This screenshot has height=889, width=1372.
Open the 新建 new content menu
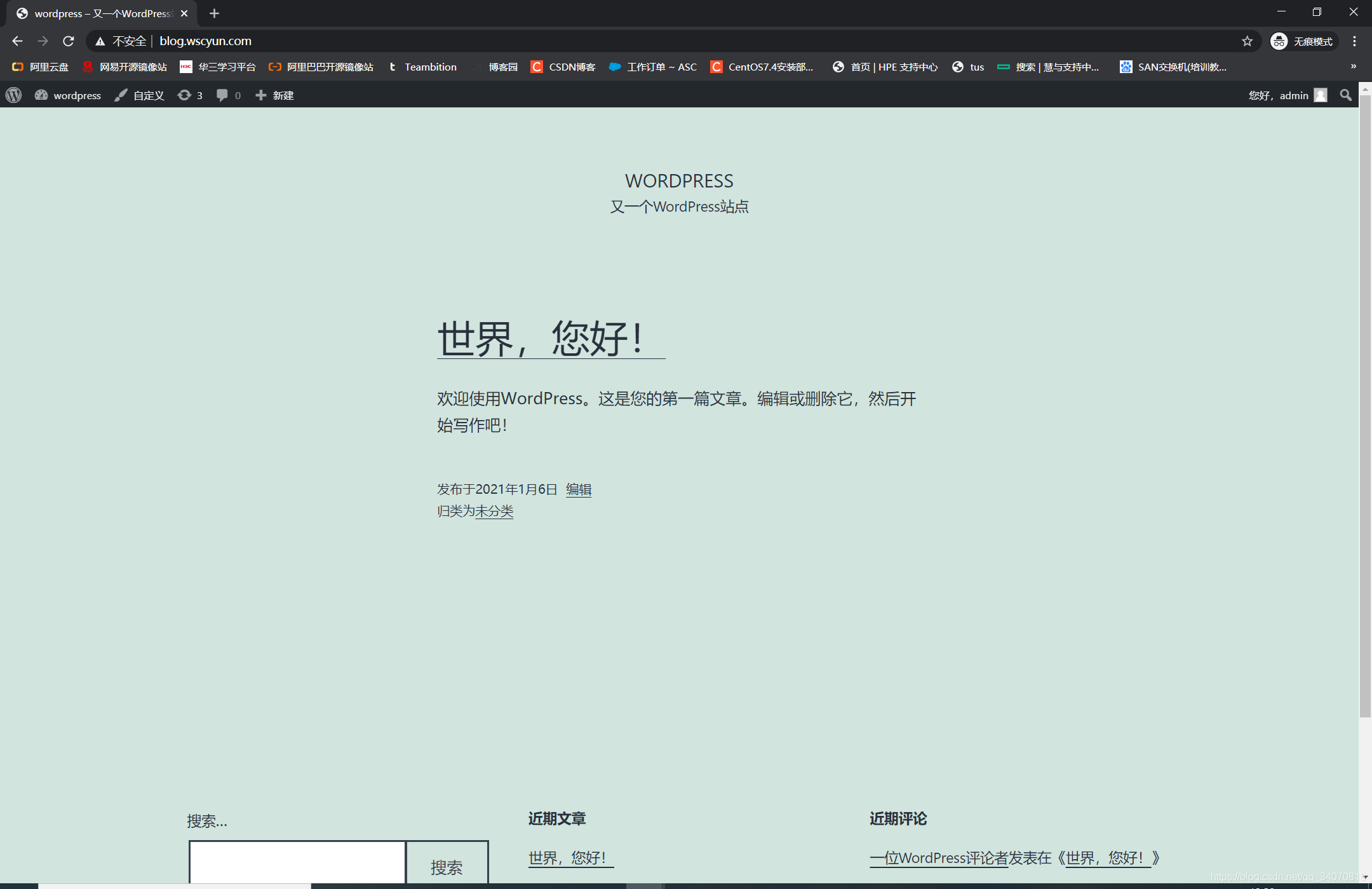point(274,95)
